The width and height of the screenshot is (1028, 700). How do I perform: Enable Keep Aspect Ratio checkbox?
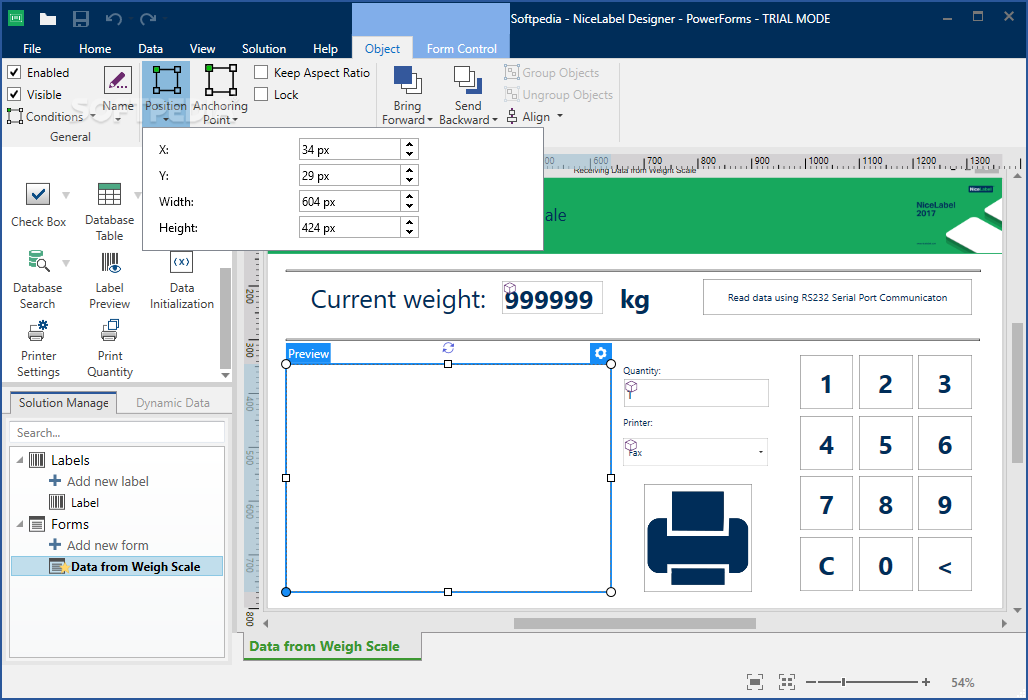(x=261, y=72)
